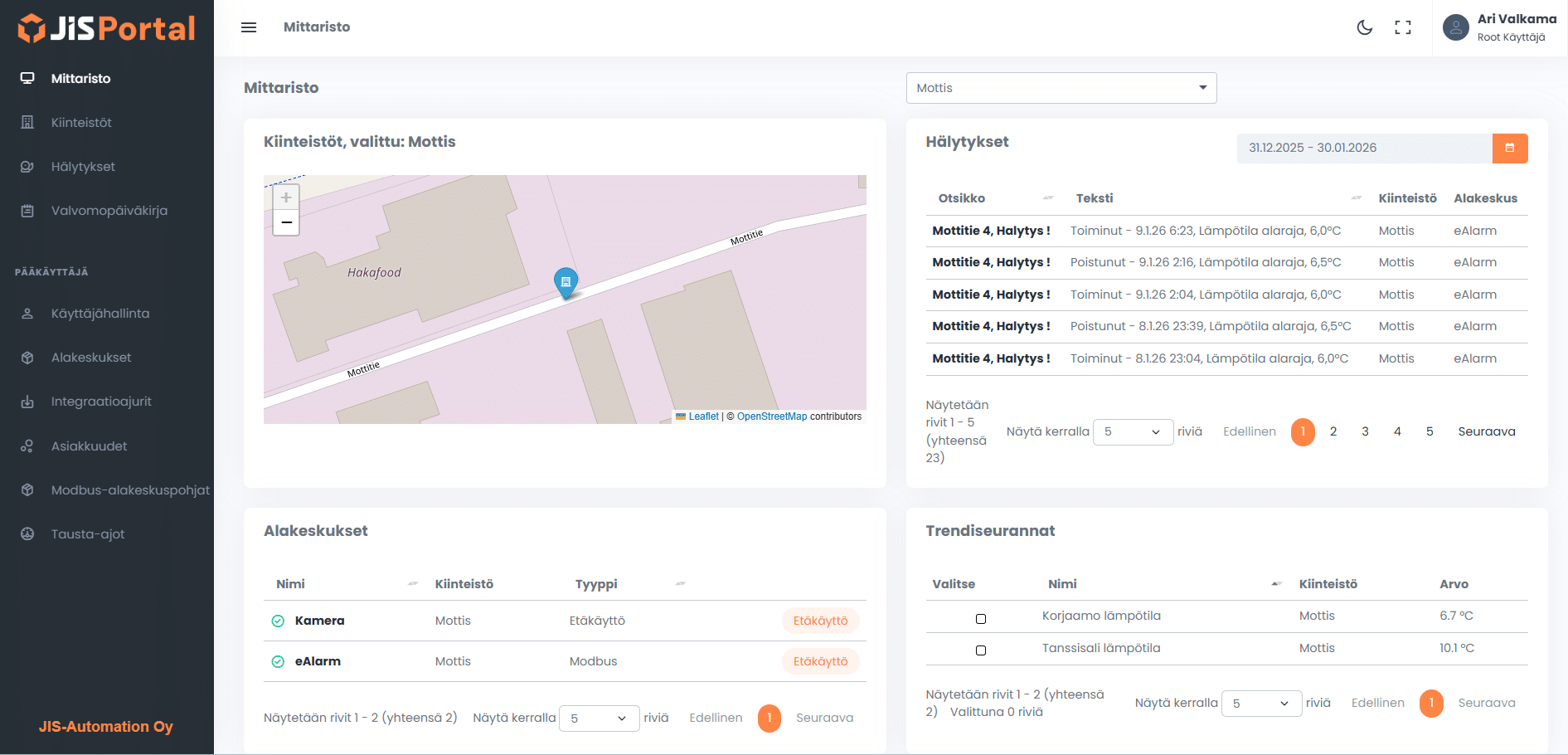
Task: Expand the rows-per-page dropdown in Hälytykset
Action: pos(1132,432)
